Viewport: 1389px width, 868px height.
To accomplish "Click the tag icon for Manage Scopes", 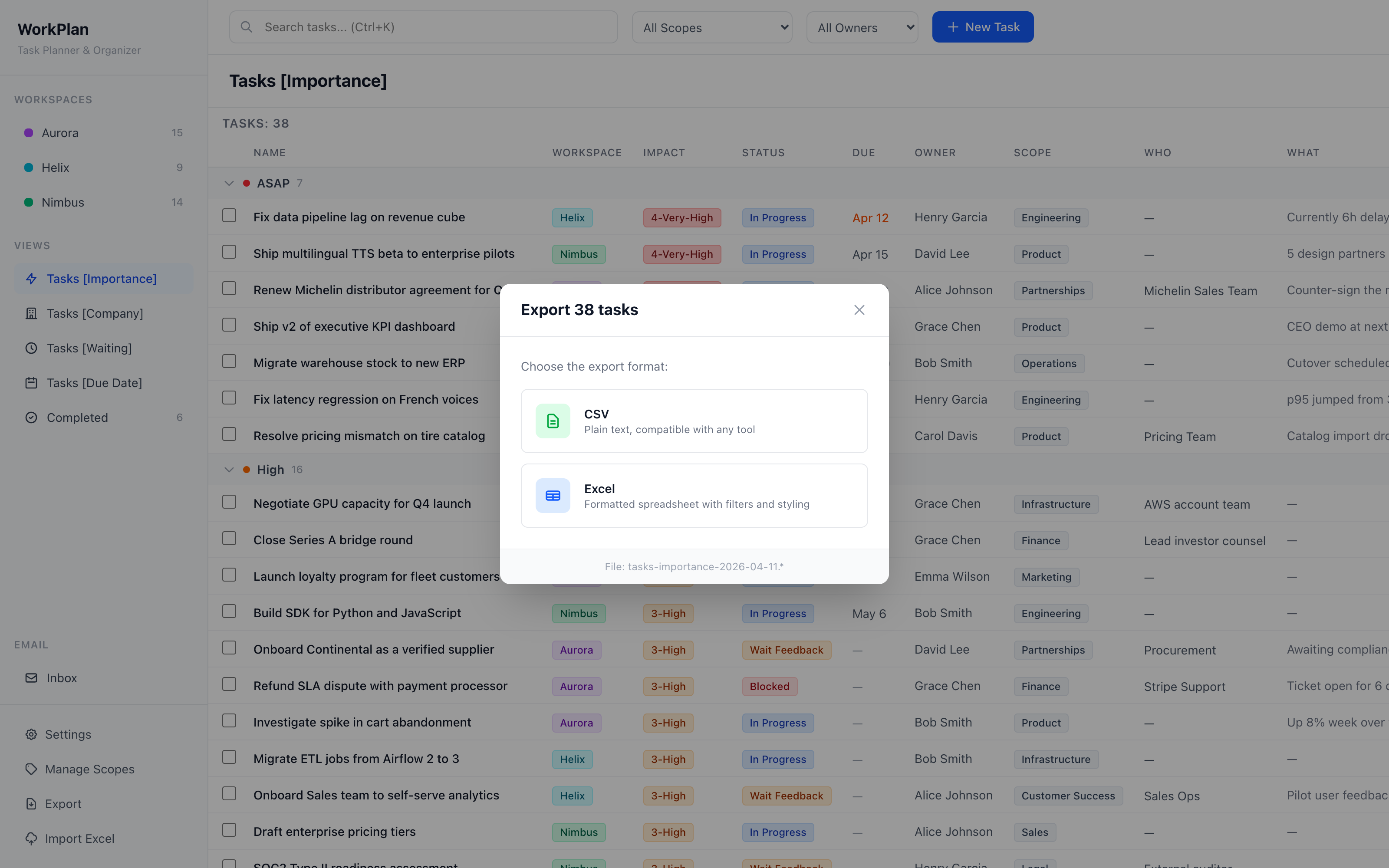I will click(x=31, y=769).
